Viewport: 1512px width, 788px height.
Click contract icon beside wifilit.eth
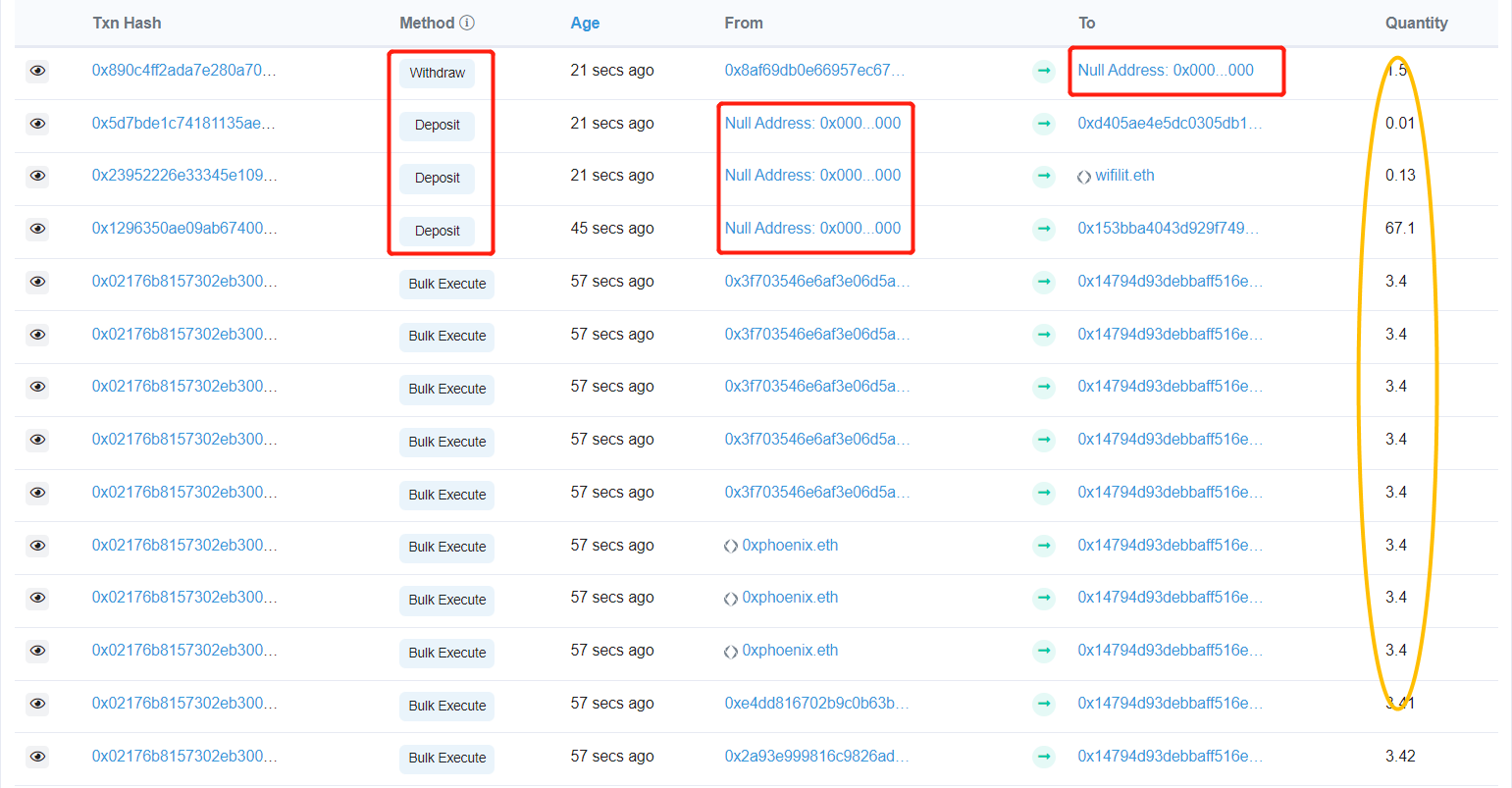tap(1084, 177)
